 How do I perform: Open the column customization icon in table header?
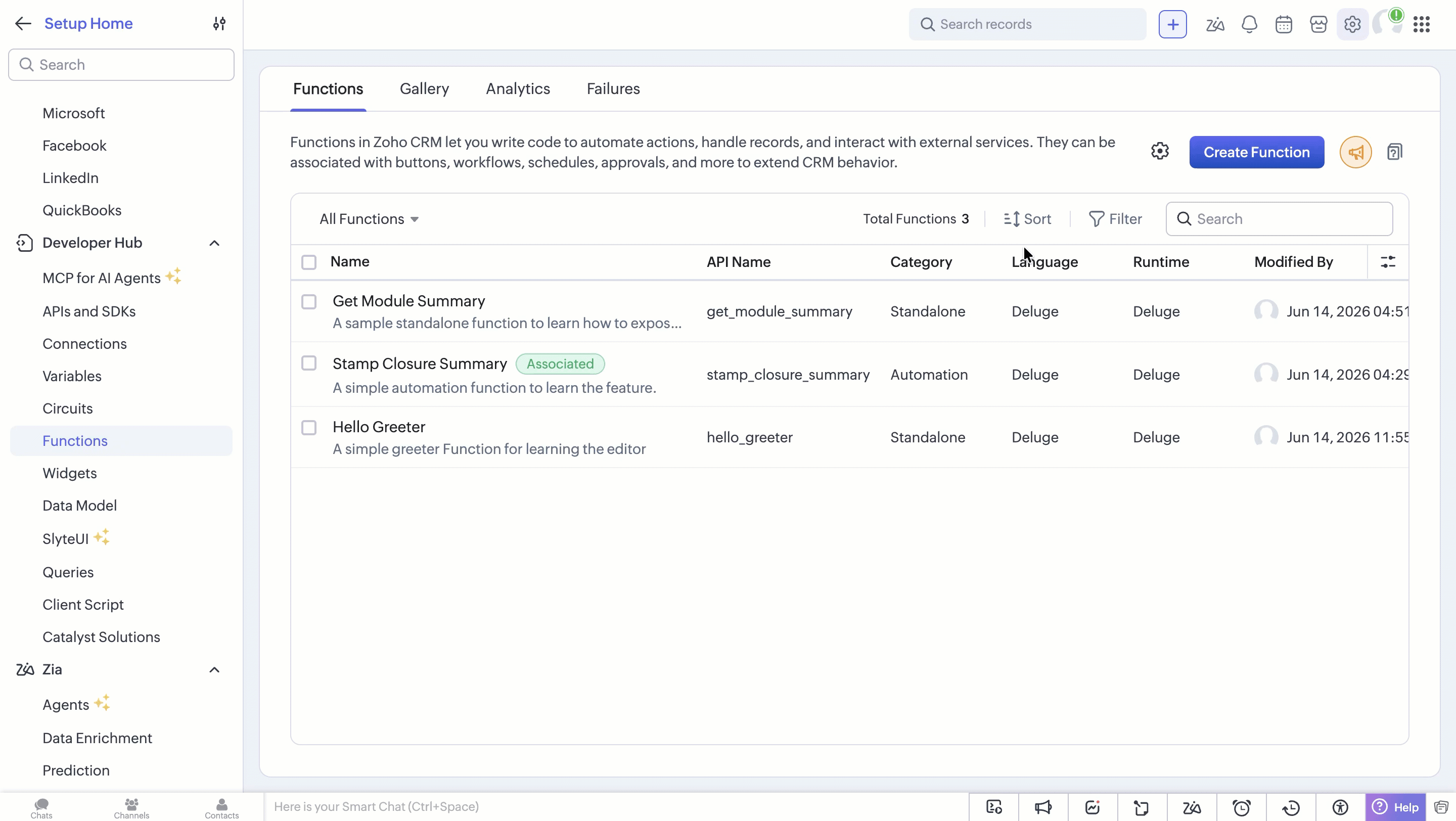tap(1388, 261)
